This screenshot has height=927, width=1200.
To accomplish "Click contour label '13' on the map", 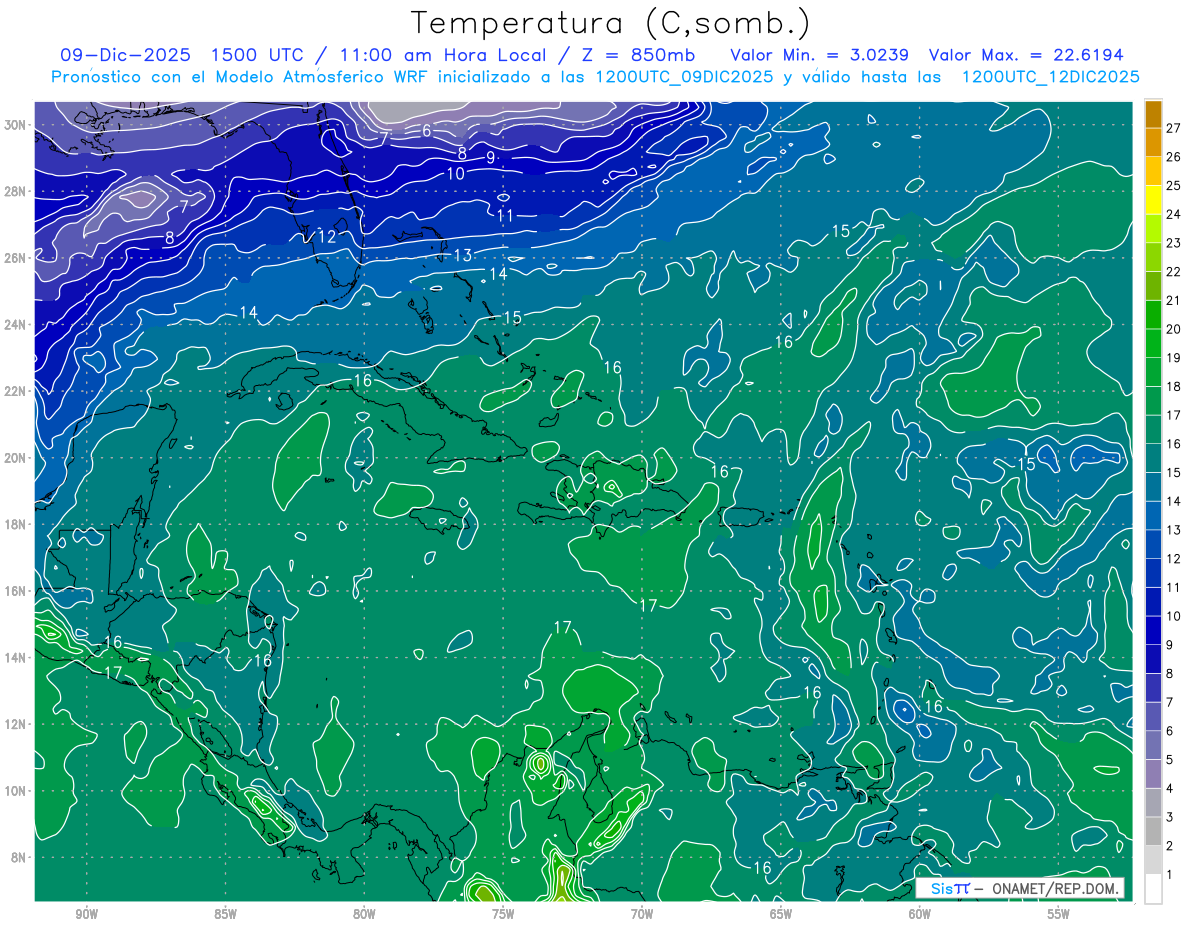I will (463, 256).
